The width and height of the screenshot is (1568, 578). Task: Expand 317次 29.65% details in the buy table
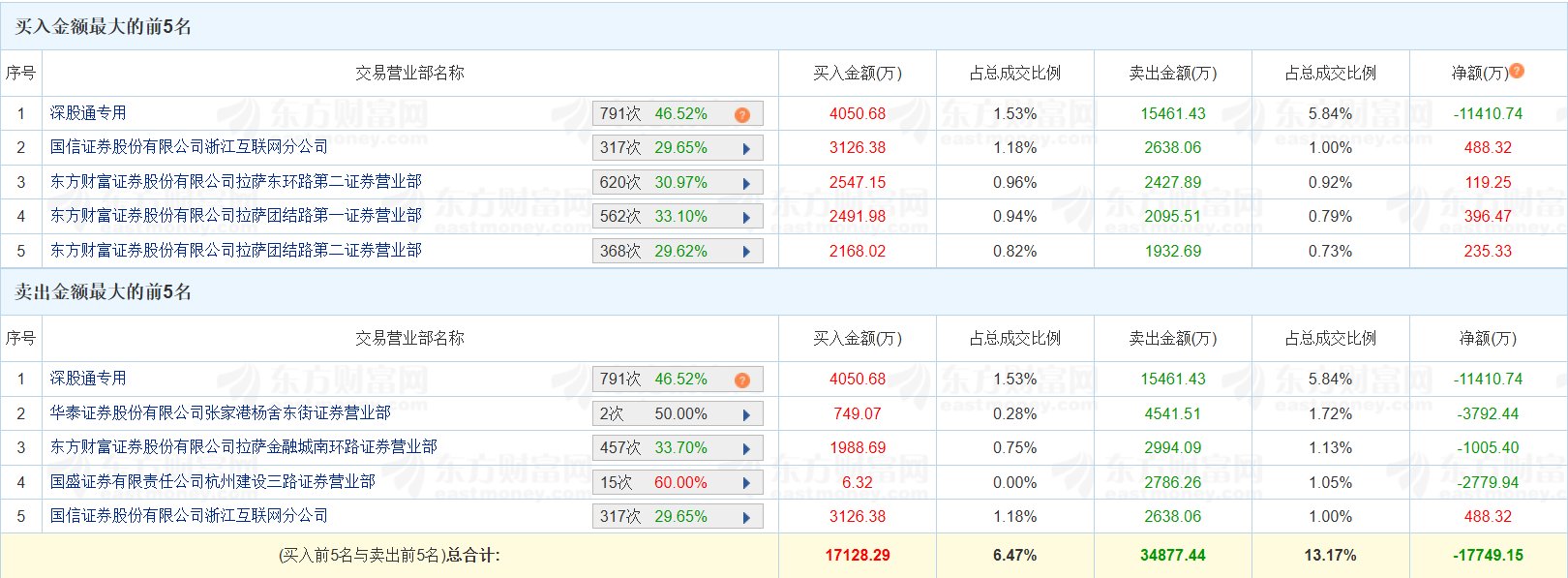(x=746, y=148)
